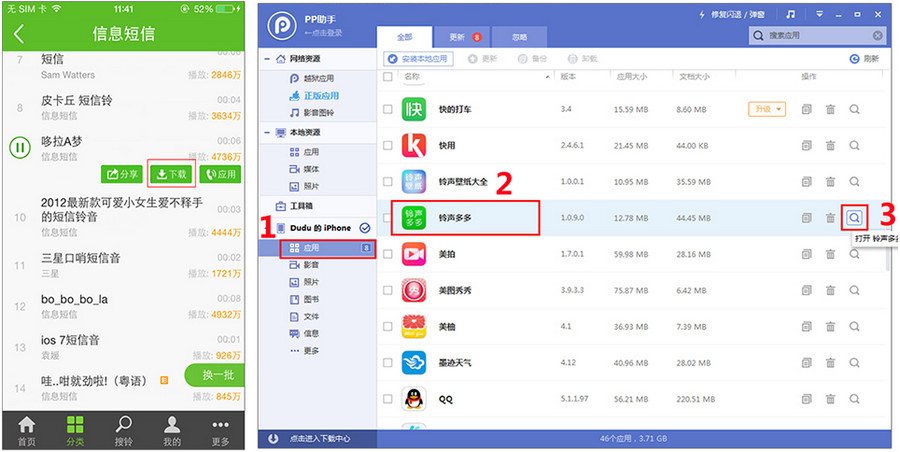Image resolution: width=900 pixels, height=452 pixels.
Task: Click the copy icon in the 美拍 row
Action: 806,254
